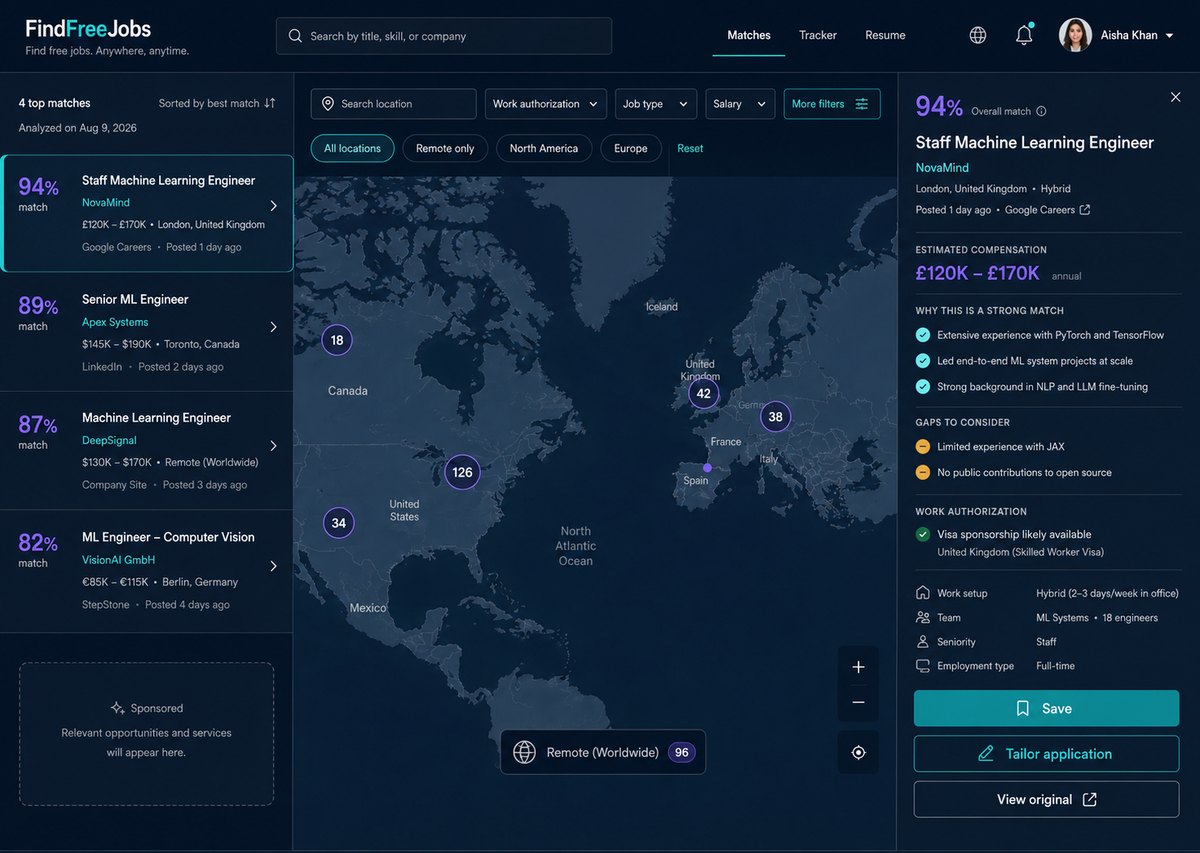Click the location pin icon in Search location
This screenshot has width=1200, height=853.
[x=328, y=104]
